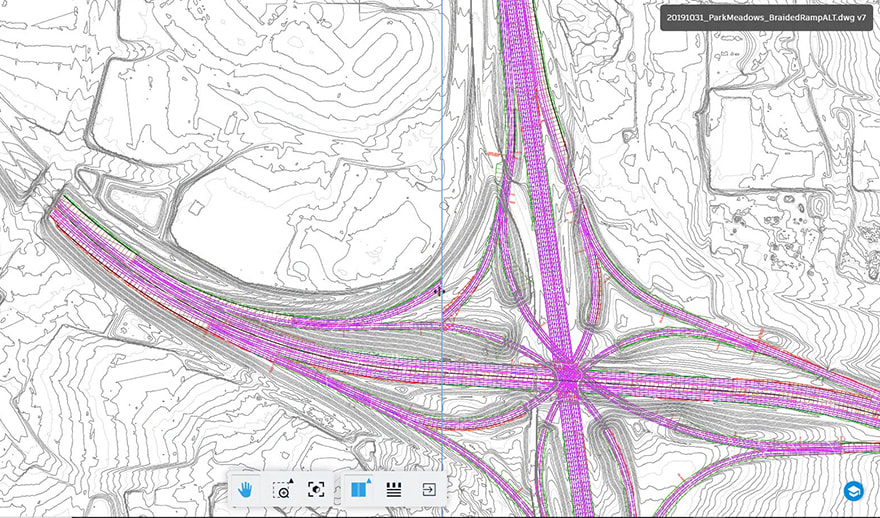
Task: Click the fit to view icon
Action: pos(316,489)
